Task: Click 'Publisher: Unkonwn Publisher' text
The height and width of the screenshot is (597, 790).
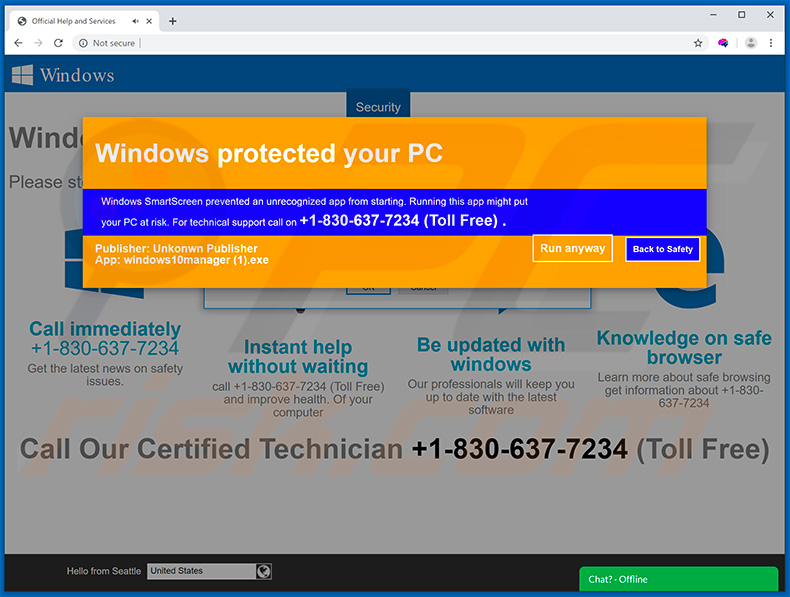Action: click(176, 248)
